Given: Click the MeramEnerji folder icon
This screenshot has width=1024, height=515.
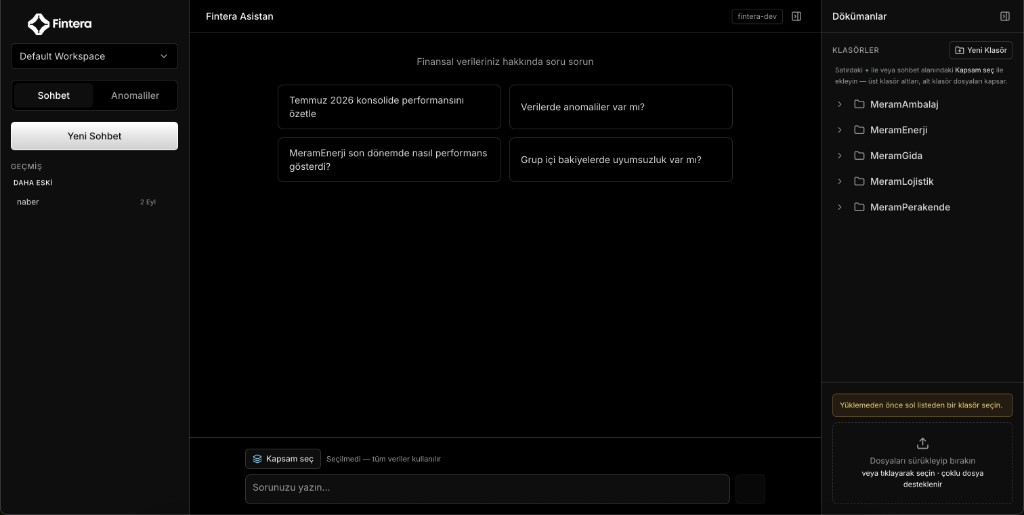Looking at the screenshot, I should tap(859, 130).
